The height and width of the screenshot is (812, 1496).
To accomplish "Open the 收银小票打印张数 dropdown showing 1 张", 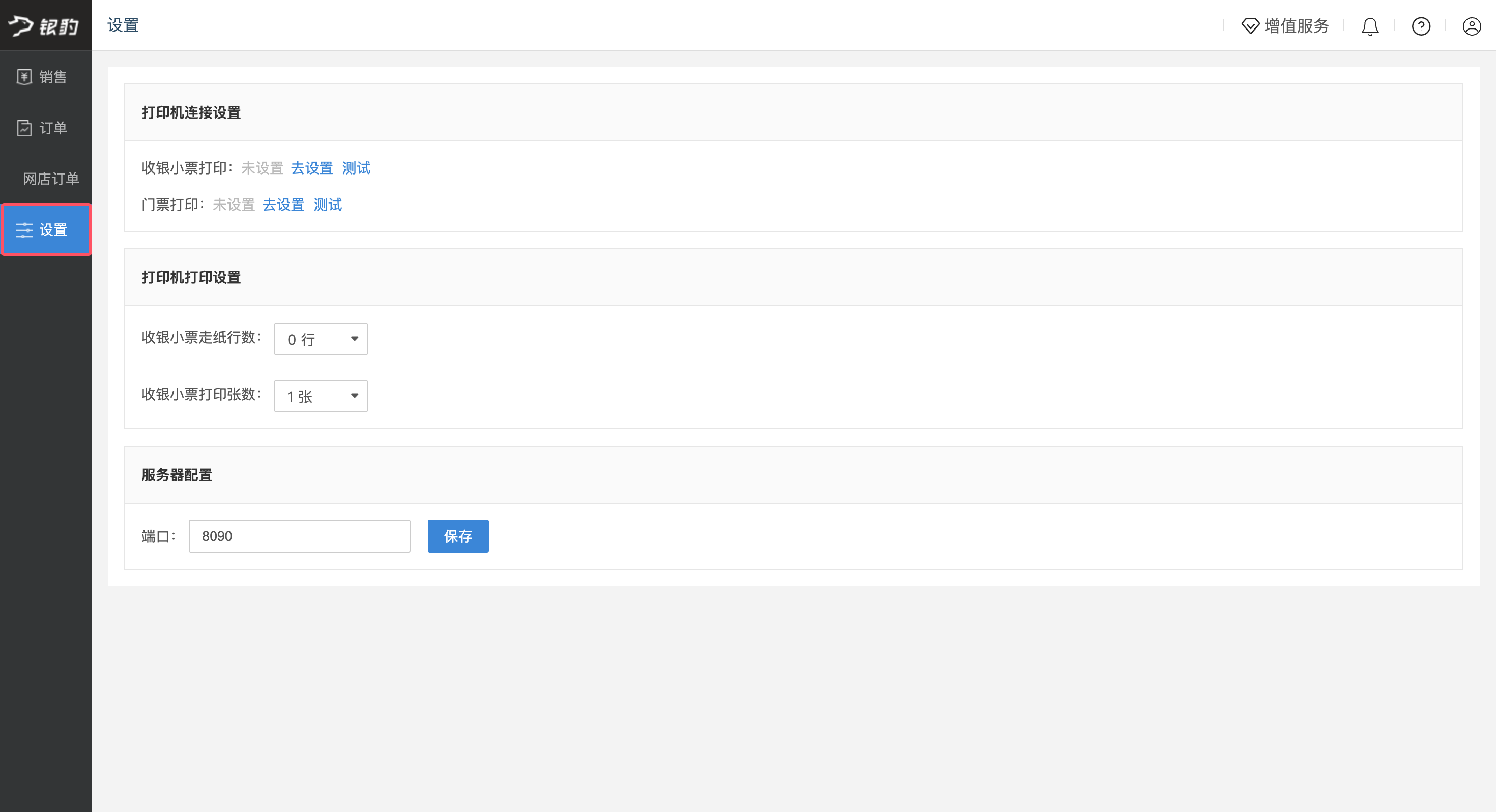I will (321, 395).
